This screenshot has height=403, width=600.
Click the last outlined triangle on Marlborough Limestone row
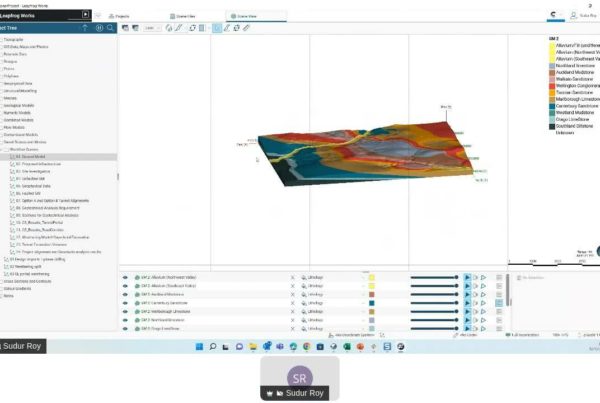click(484, 312)
